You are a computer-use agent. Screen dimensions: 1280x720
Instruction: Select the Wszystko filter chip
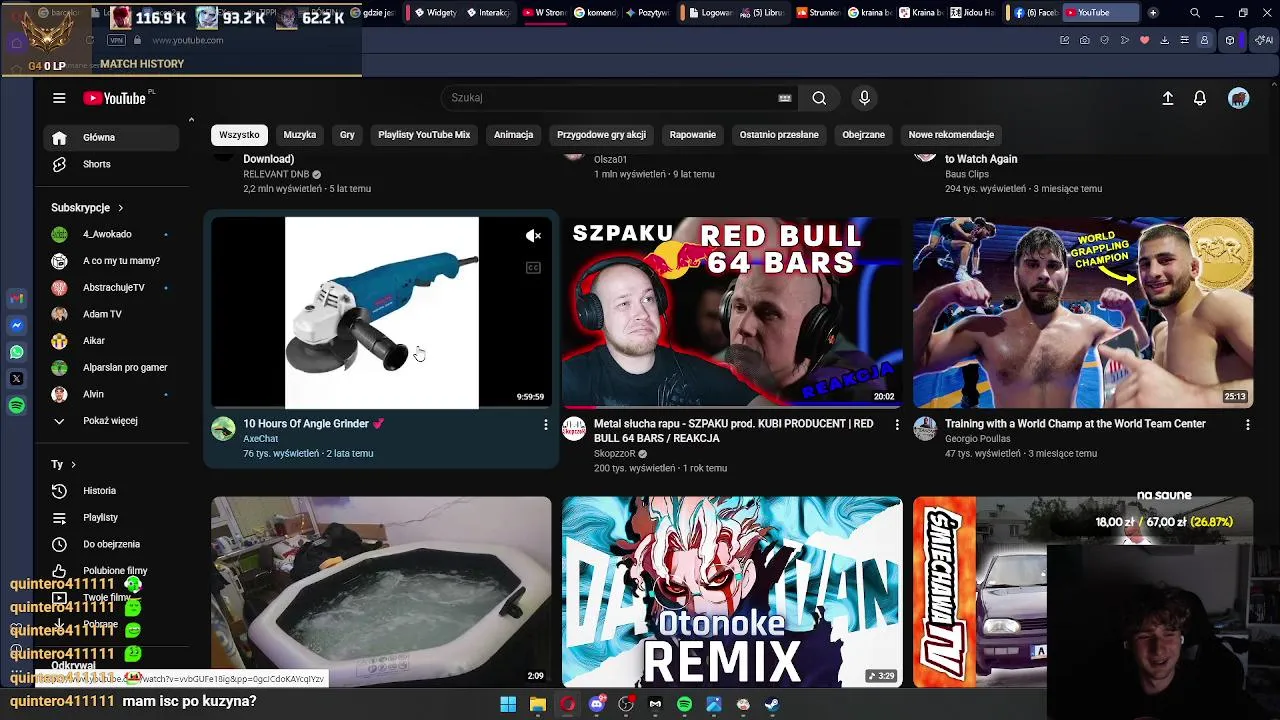pos(239,134)
